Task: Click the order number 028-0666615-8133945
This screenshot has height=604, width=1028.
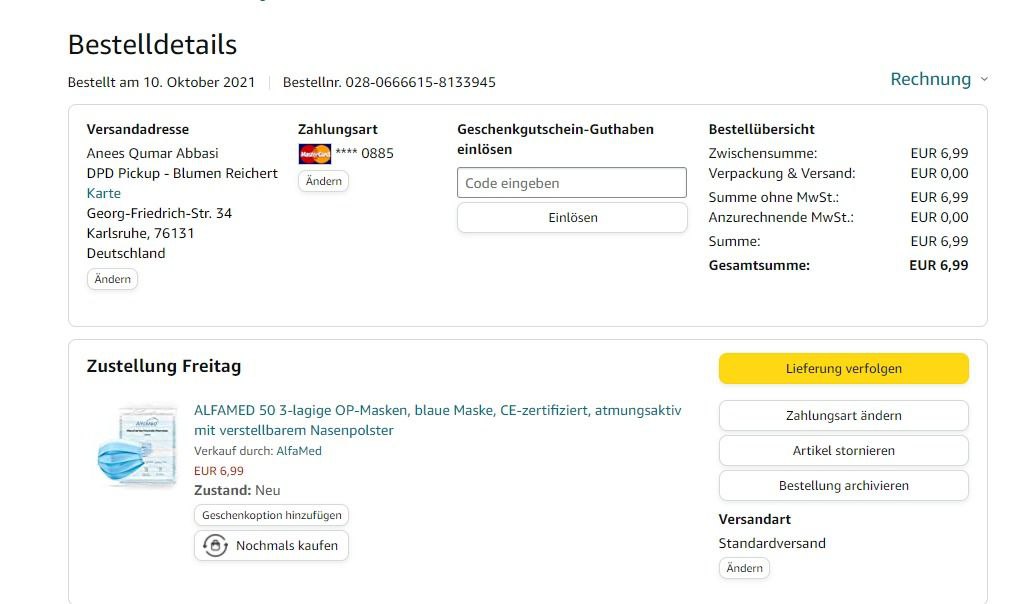Action: click(420, 82)
